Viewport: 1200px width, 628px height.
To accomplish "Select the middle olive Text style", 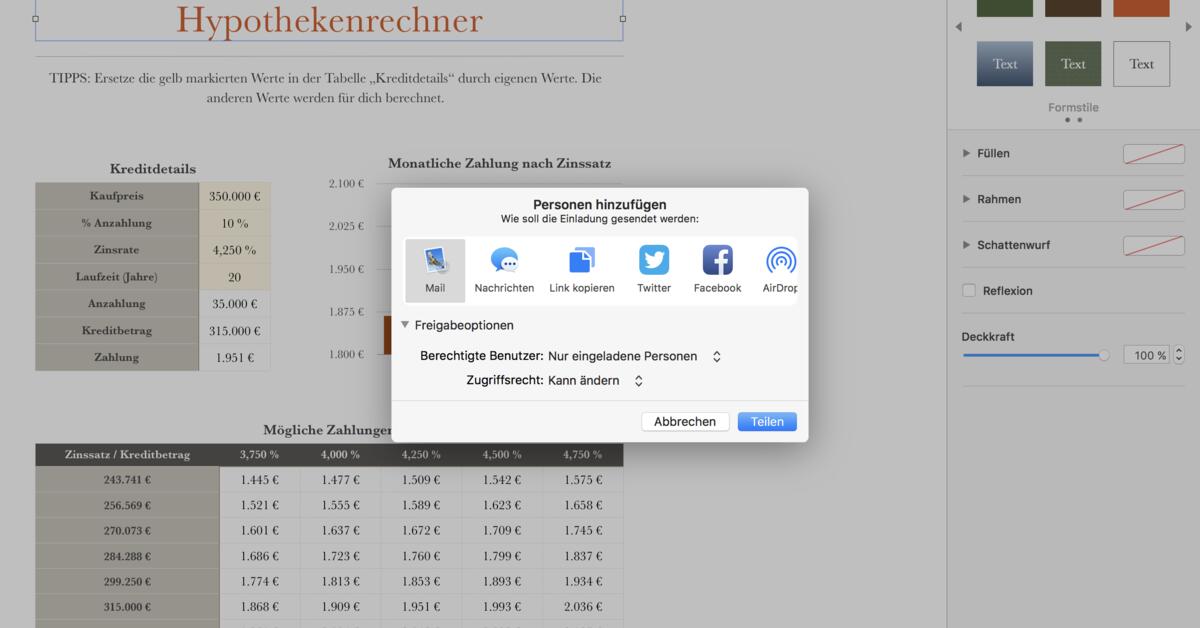I will tap(1072, 63).
